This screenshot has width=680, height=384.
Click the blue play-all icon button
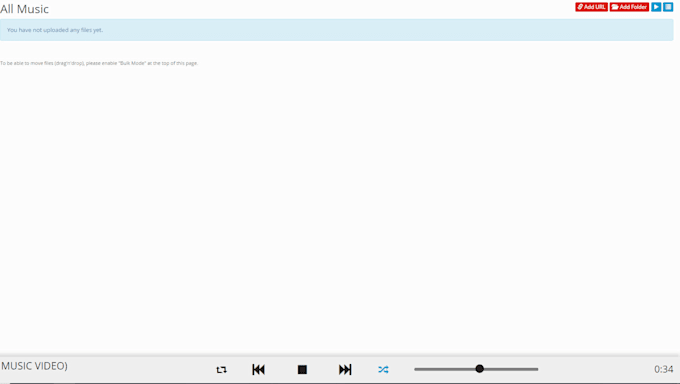(x=656, y=7)
